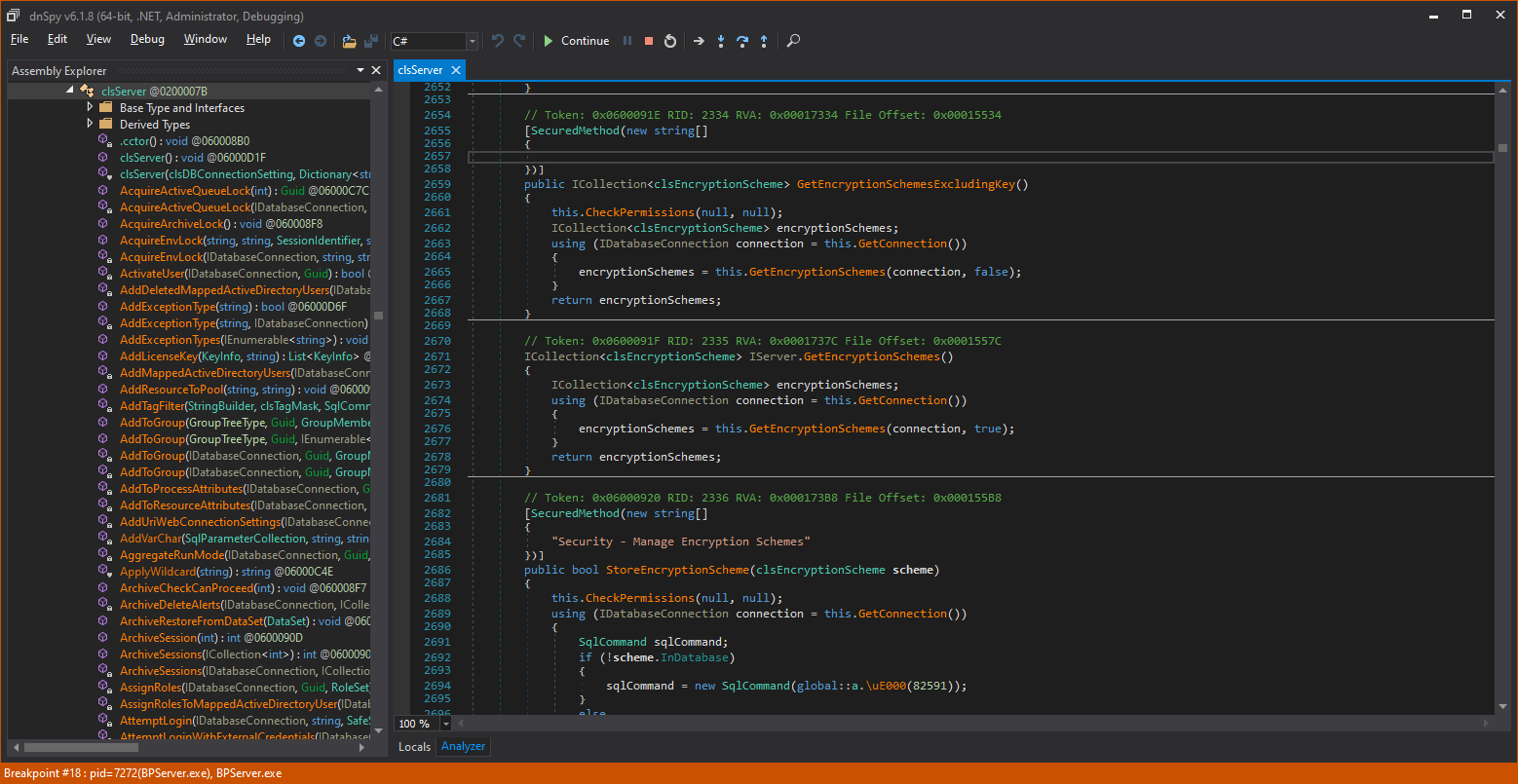Image resolution: width=1518 pixels, height=784 pixels.
Task: Pause execution with Break All icon
Action: point(627,41)
